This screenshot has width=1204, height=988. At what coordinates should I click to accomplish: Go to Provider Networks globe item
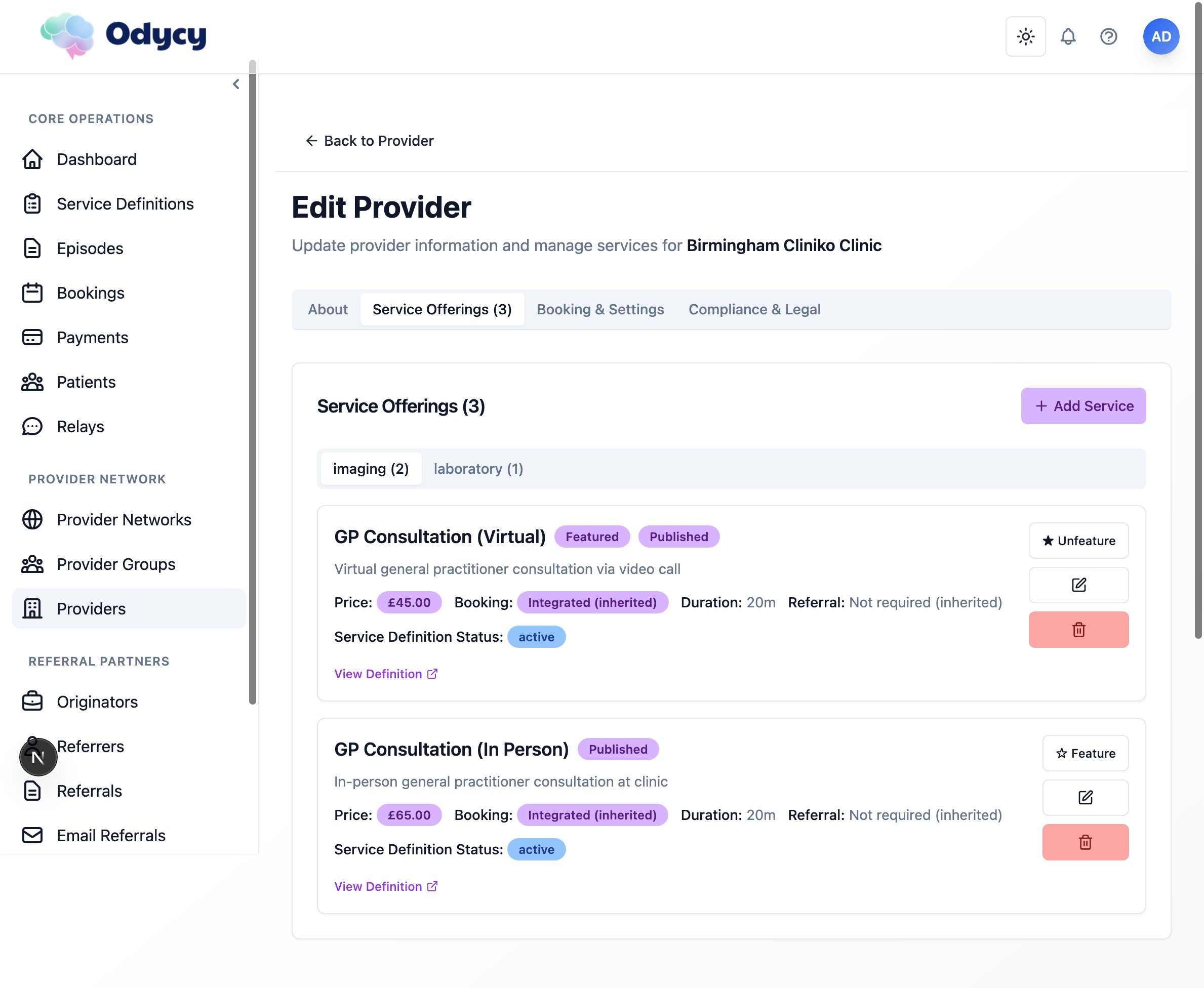coord(124,520)
